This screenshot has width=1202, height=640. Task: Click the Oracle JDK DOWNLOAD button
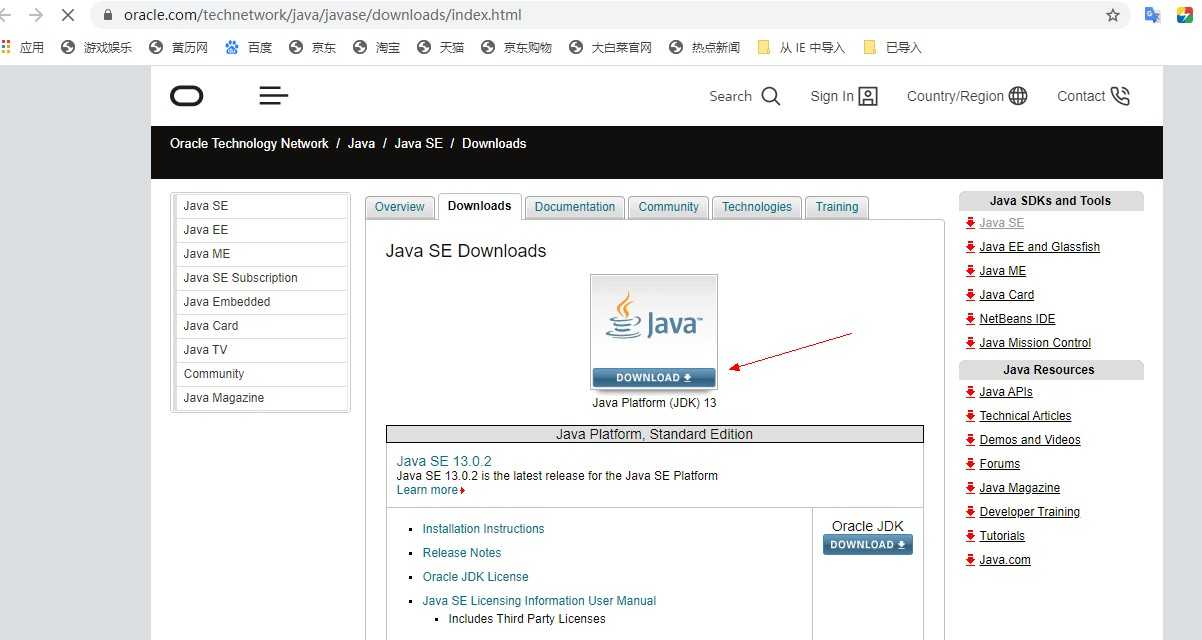[x=868, y=544]
